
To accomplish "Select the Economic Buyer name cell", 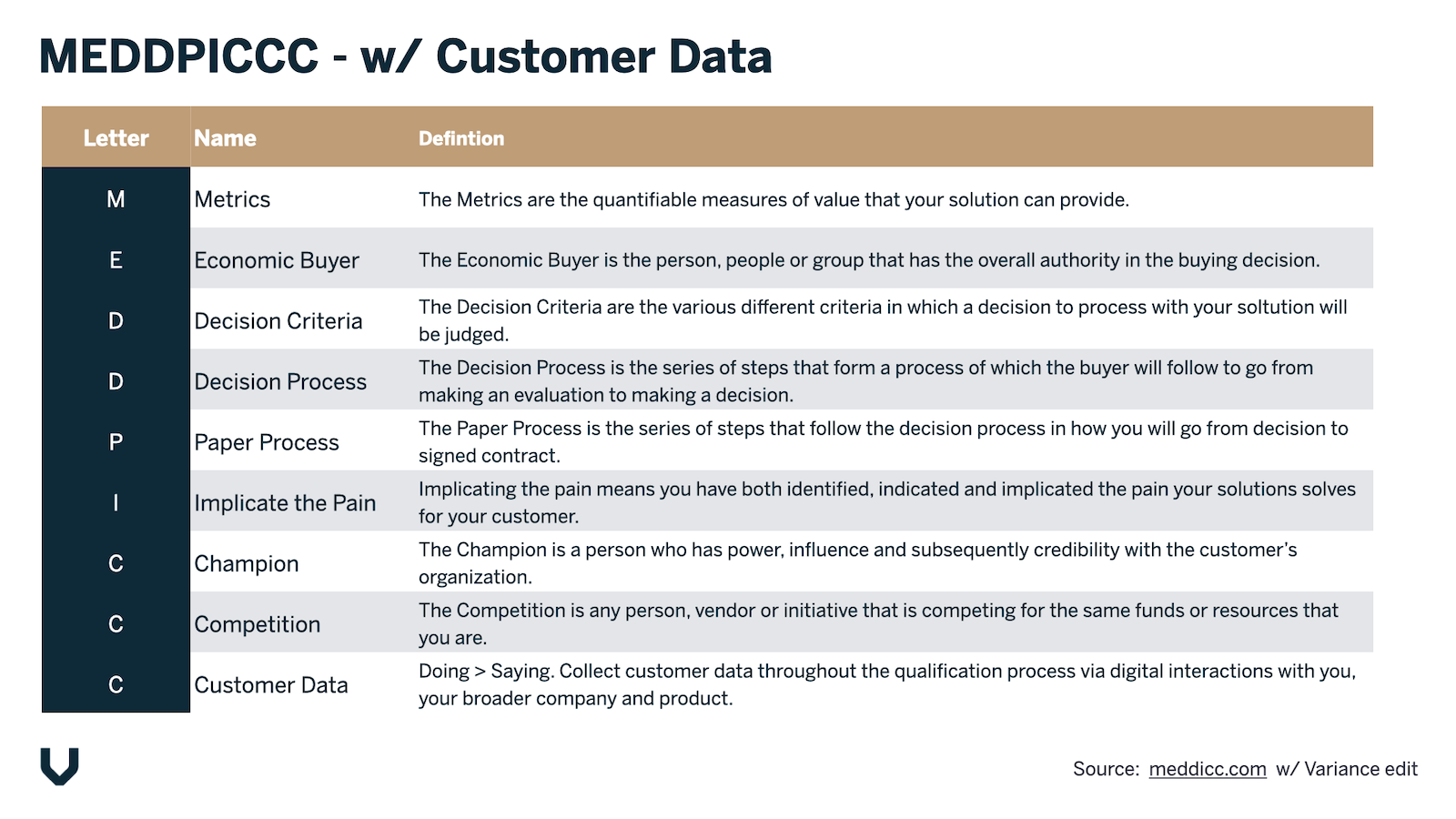I will tap(277, 260).
